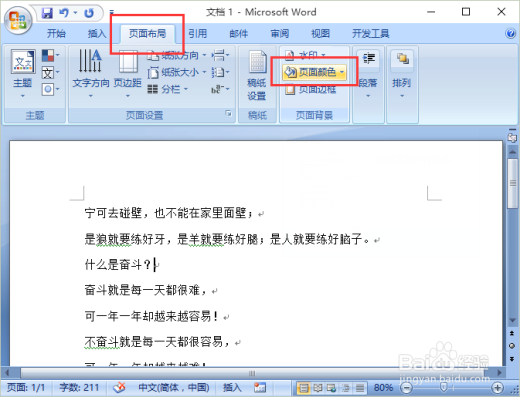Toggle 插入 insert mode in status bar
This screenshot has height=397, width=520.
232,388
